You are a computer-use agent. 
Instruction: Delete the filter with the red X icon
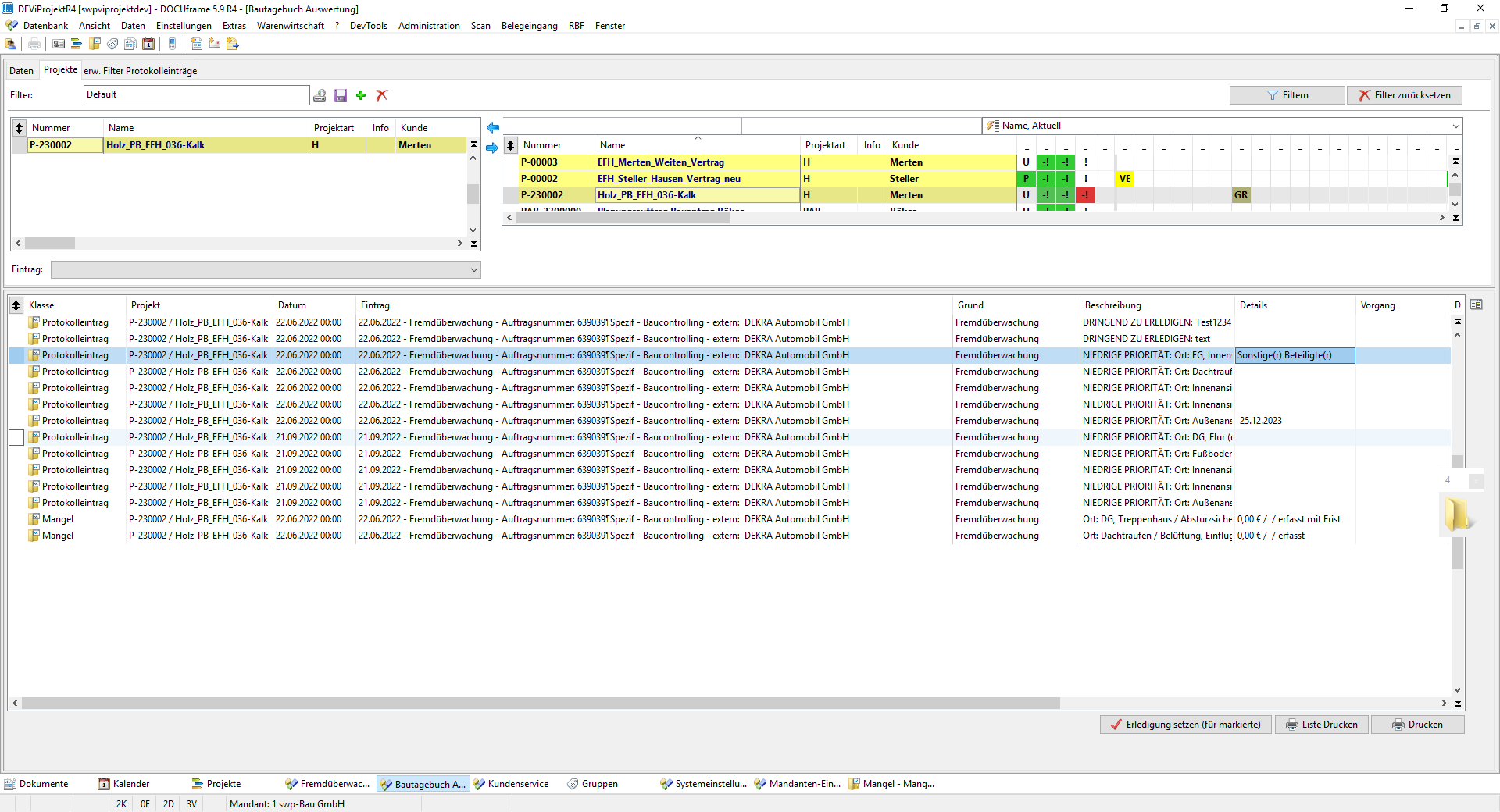click(382, 95)
